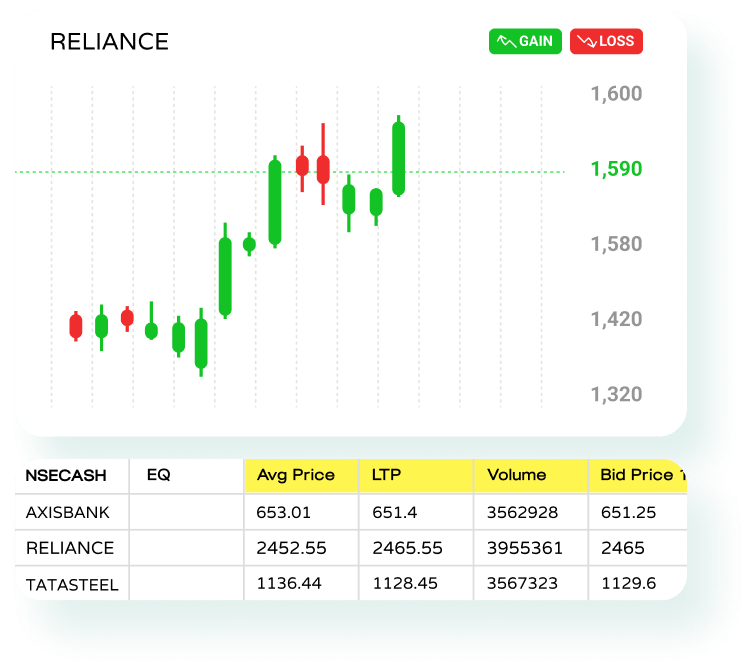Select the RELIANCE row in table
This screenshot has height=672, width=754.
[x=70, y=548]
